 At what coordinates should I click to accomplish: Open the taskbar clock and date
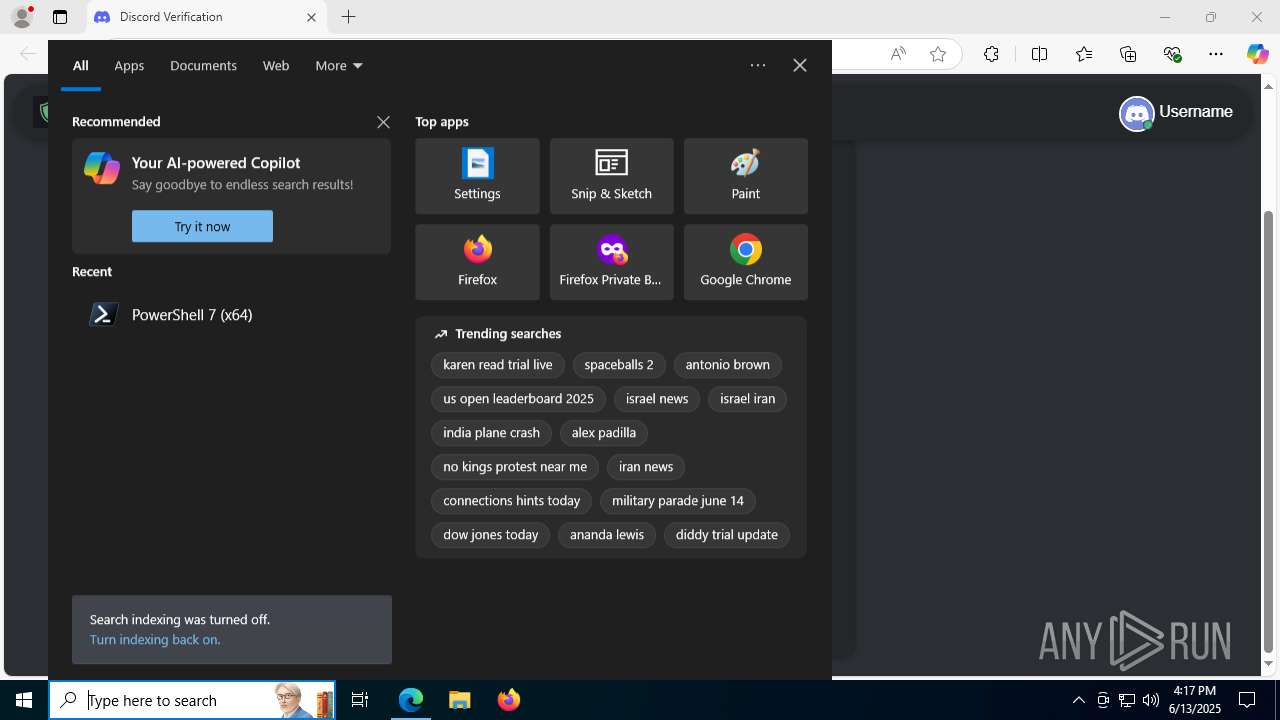tap(1196, 700)
